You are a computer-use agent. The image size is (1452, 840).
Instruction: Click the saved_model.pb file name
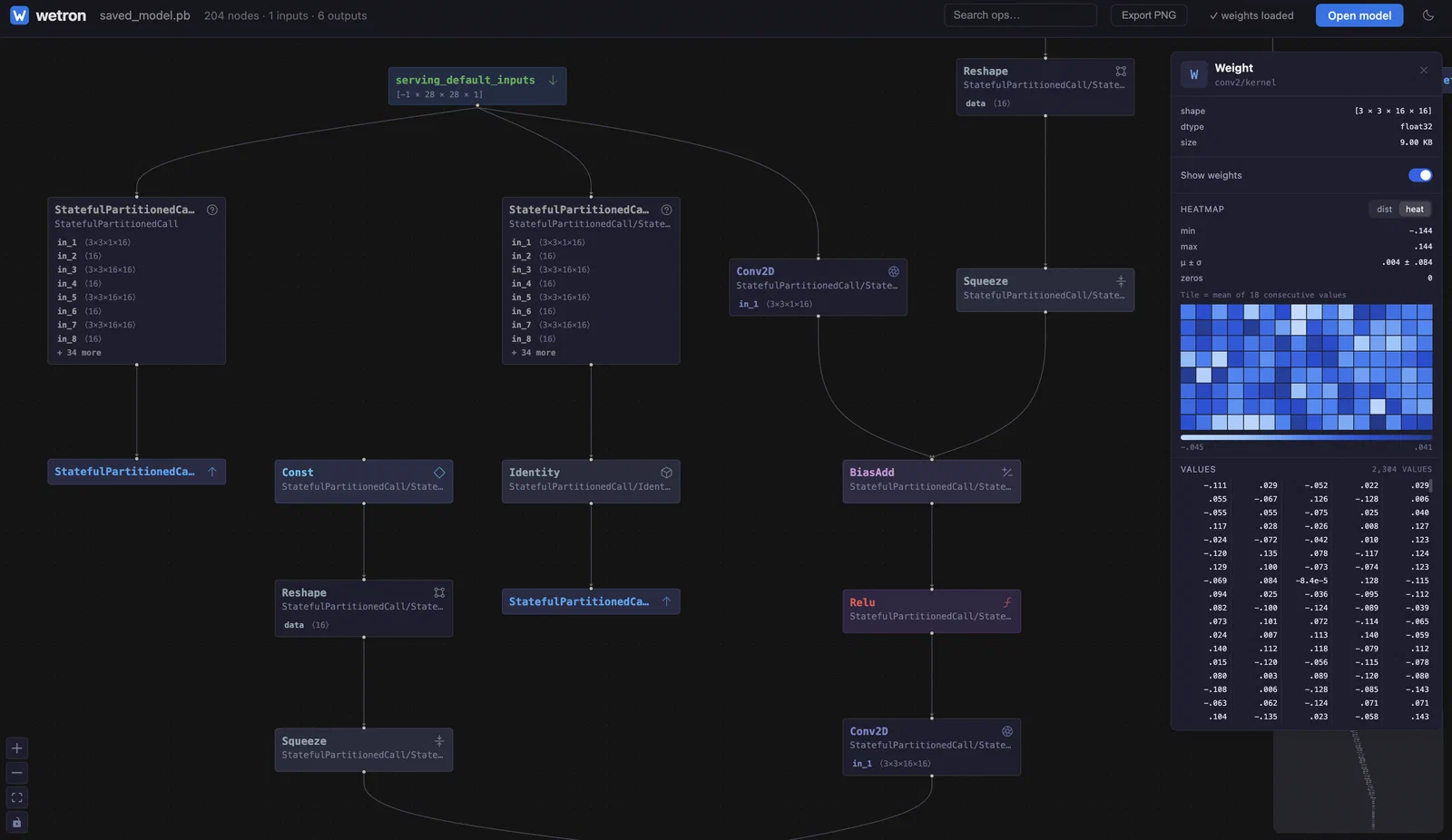point(145,15)
